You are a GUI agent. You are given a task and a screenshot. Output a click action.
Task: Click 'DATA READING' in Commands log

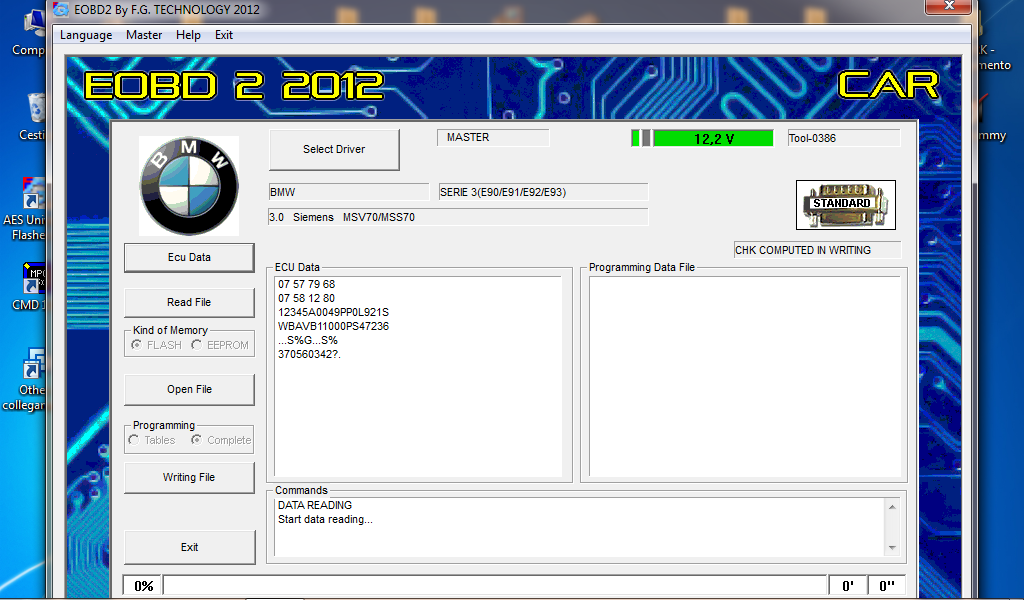coord(315,505)
